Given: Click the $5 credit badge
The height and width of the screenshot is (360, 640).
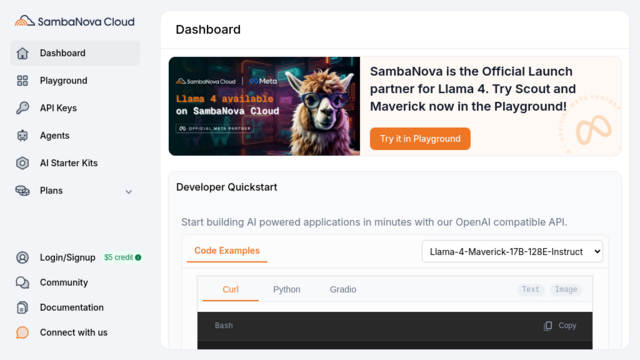Looking at the screenshot, I should coord(122,258).
